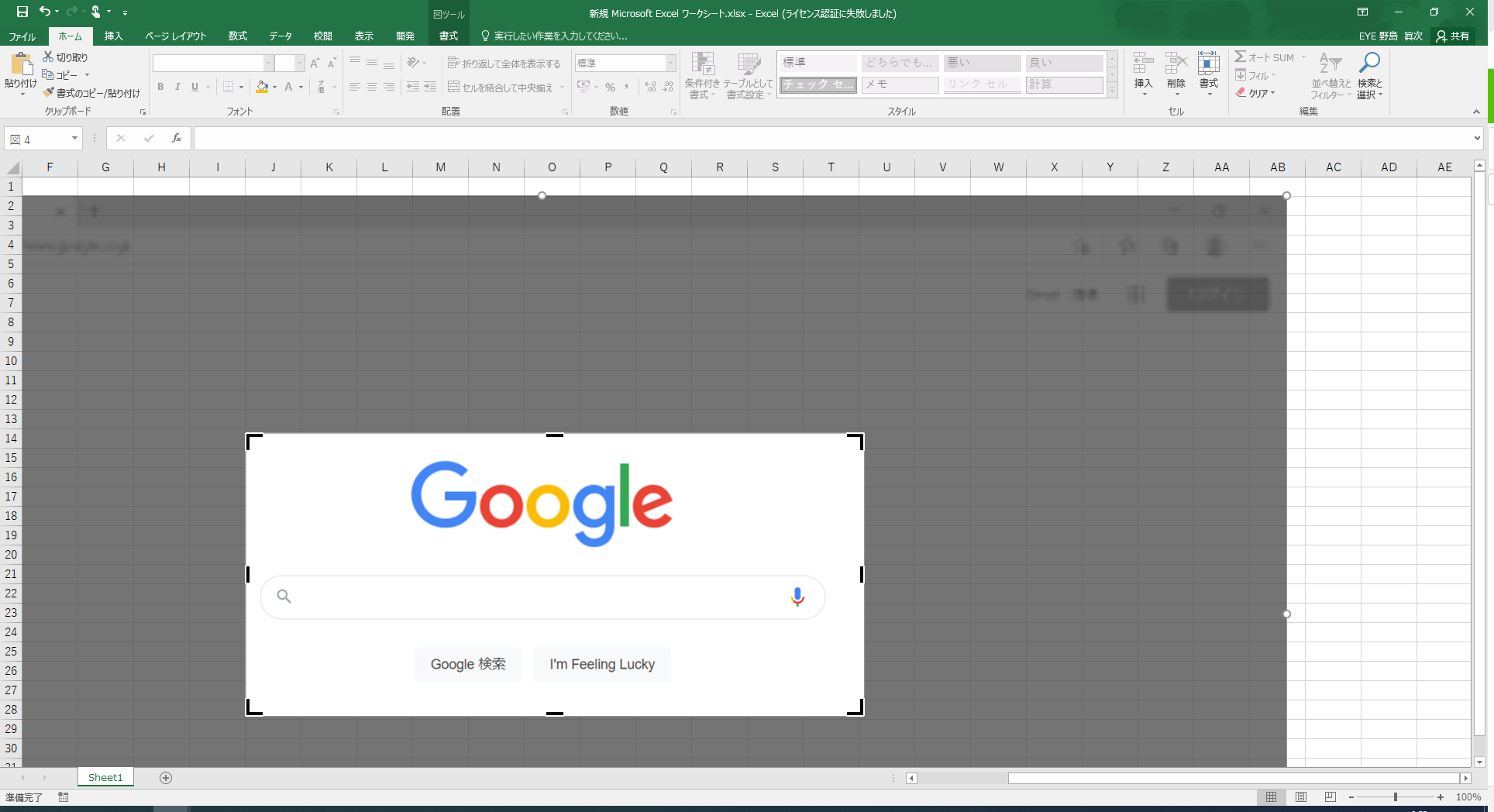Switch to Page Layout view in status bar

[x=1301, y=797]
